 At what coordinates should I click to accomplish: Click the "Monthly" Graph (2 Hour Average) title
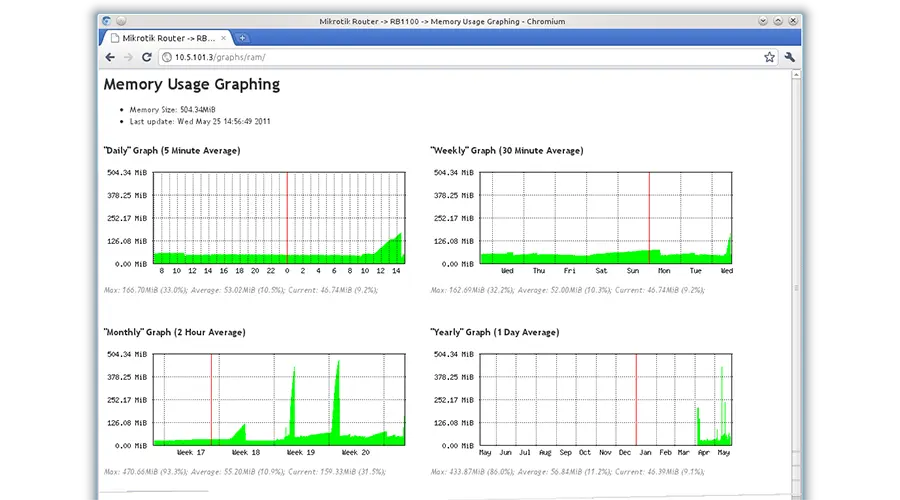174,332
